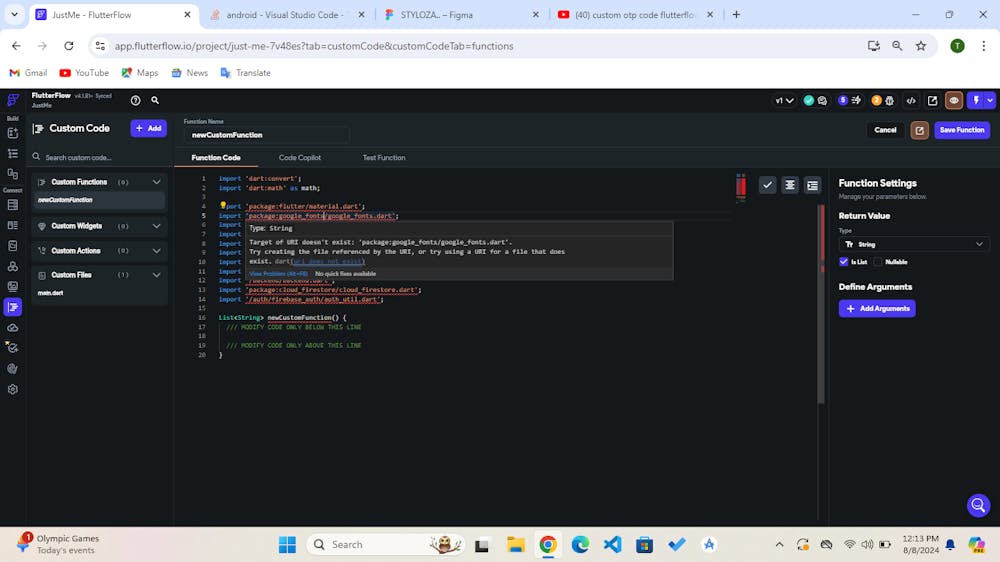
Task: Open Microsoft Edge from taskbar
Action: pyautogui.click(x=580, y=544)
